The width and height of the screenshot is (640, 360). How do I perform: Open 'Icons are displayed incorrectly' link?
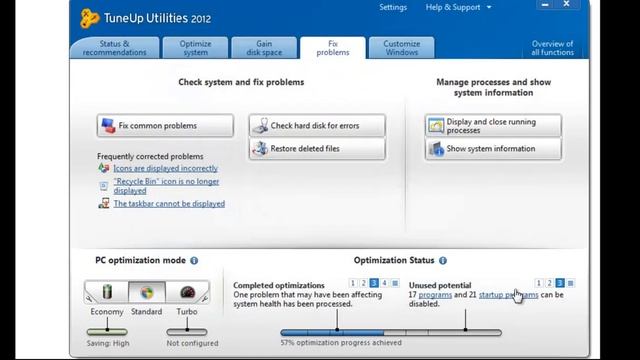pyautogui.click(x=165, y=168)
